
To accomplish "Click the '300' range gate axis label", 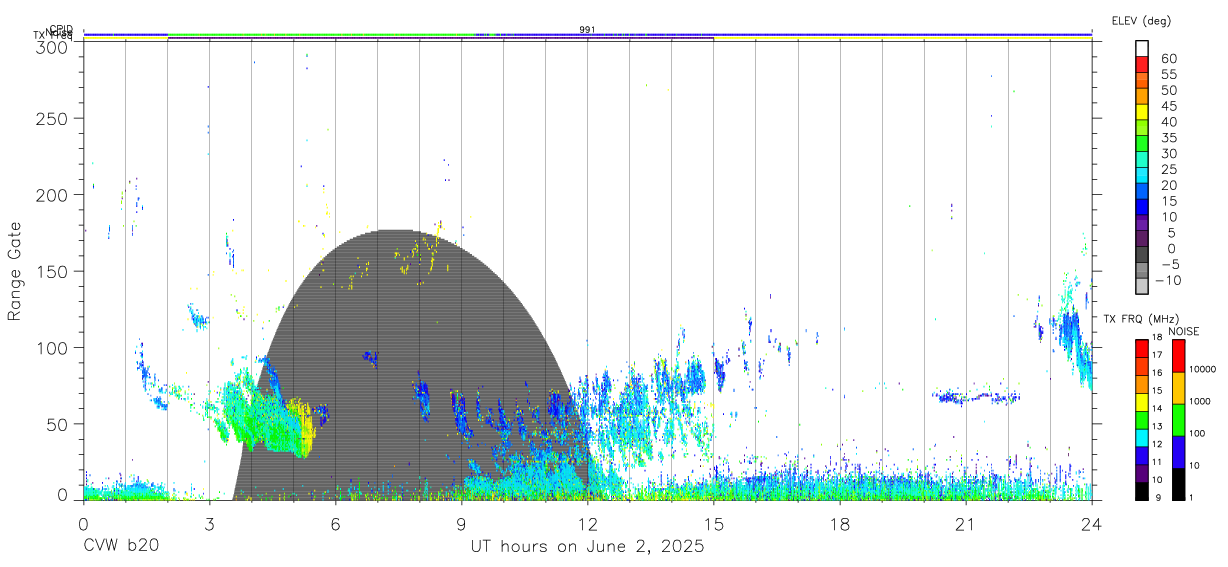I will (51, 47).
